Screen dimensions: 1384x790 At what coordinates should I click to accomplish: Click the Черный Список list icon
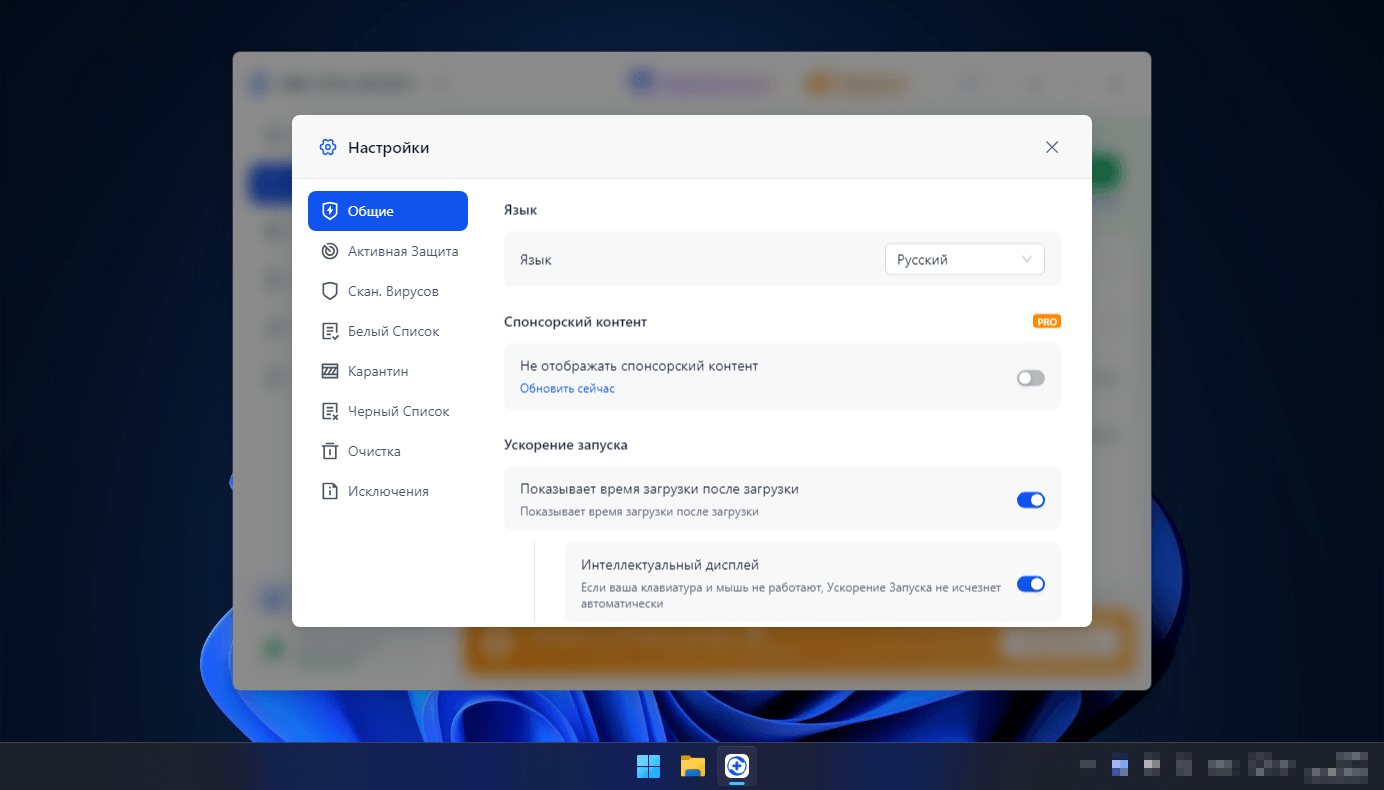pos(330,411)
